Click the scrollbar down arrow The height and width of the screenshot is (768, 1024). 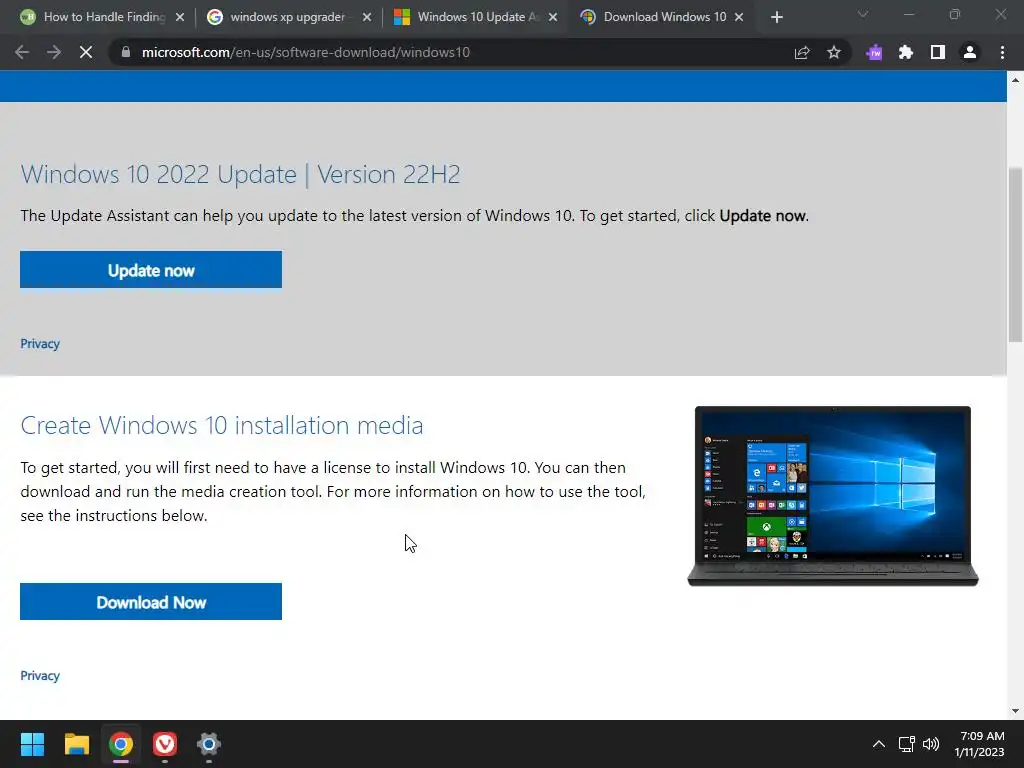[x=1015, y=711]
